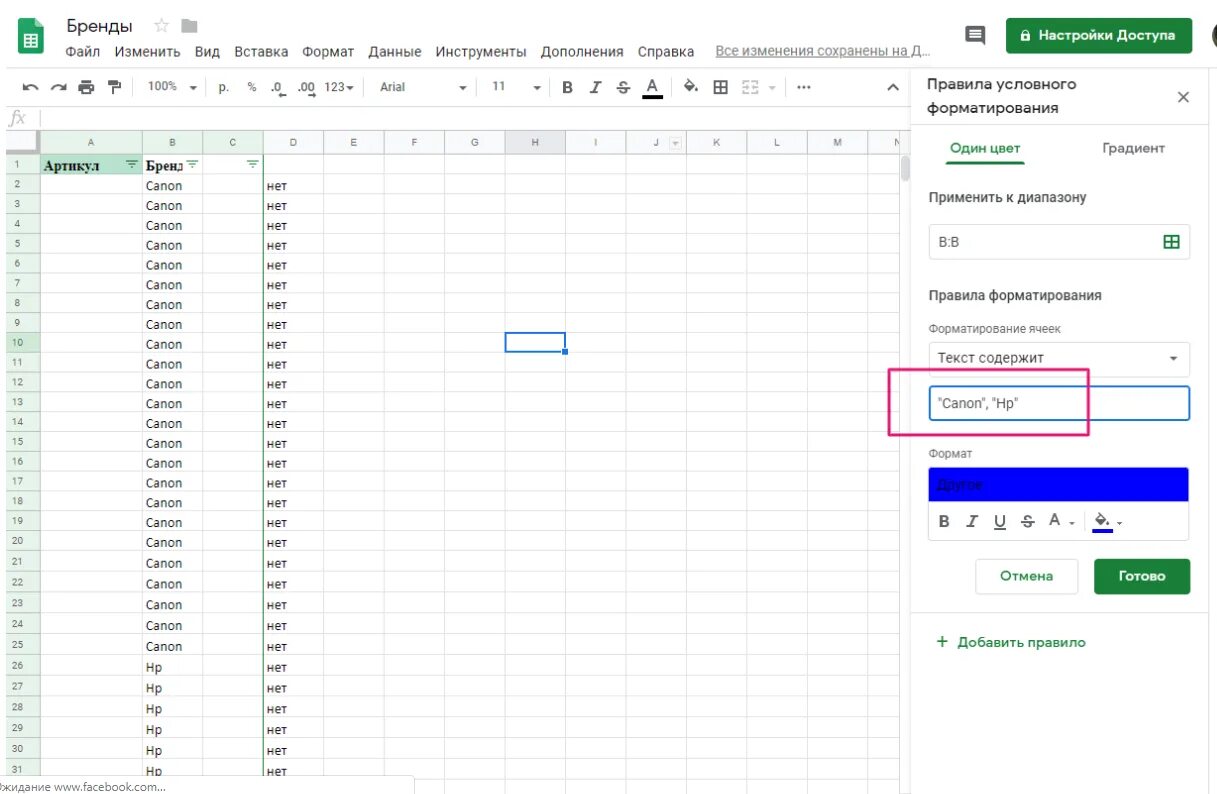
Task: Click the Redo arrow in toolbar
Action: pos(59,88)
